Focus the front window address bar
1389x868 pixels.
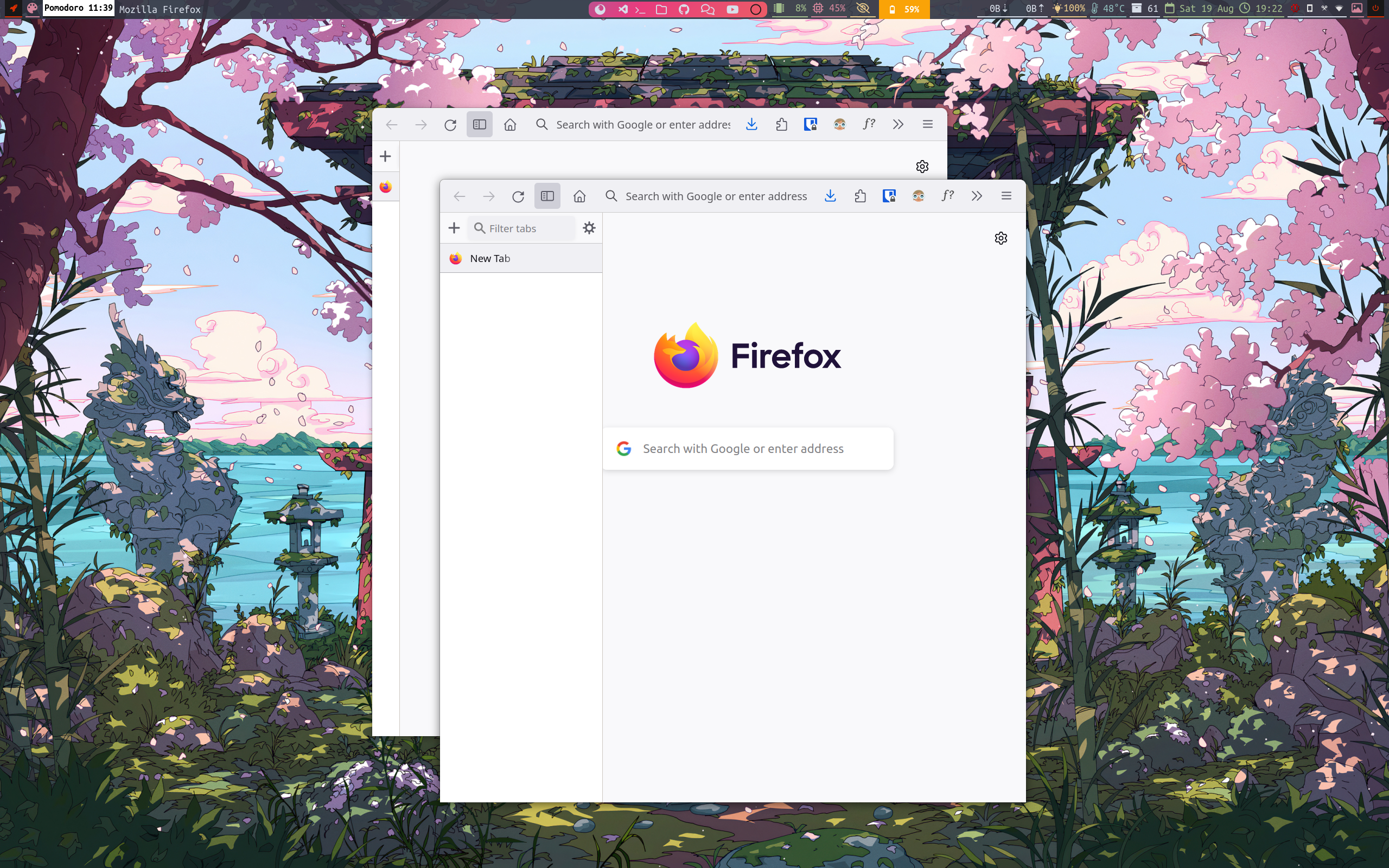pos(707,196)
